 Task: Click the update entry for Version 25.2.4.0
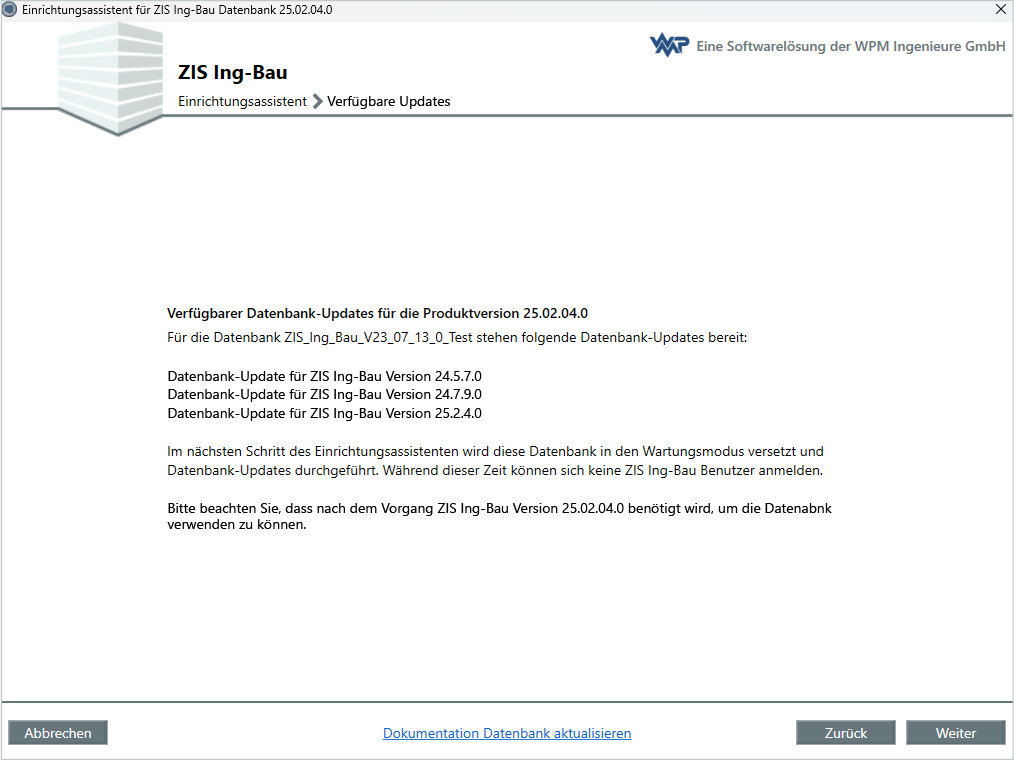(x=325, y=413)
